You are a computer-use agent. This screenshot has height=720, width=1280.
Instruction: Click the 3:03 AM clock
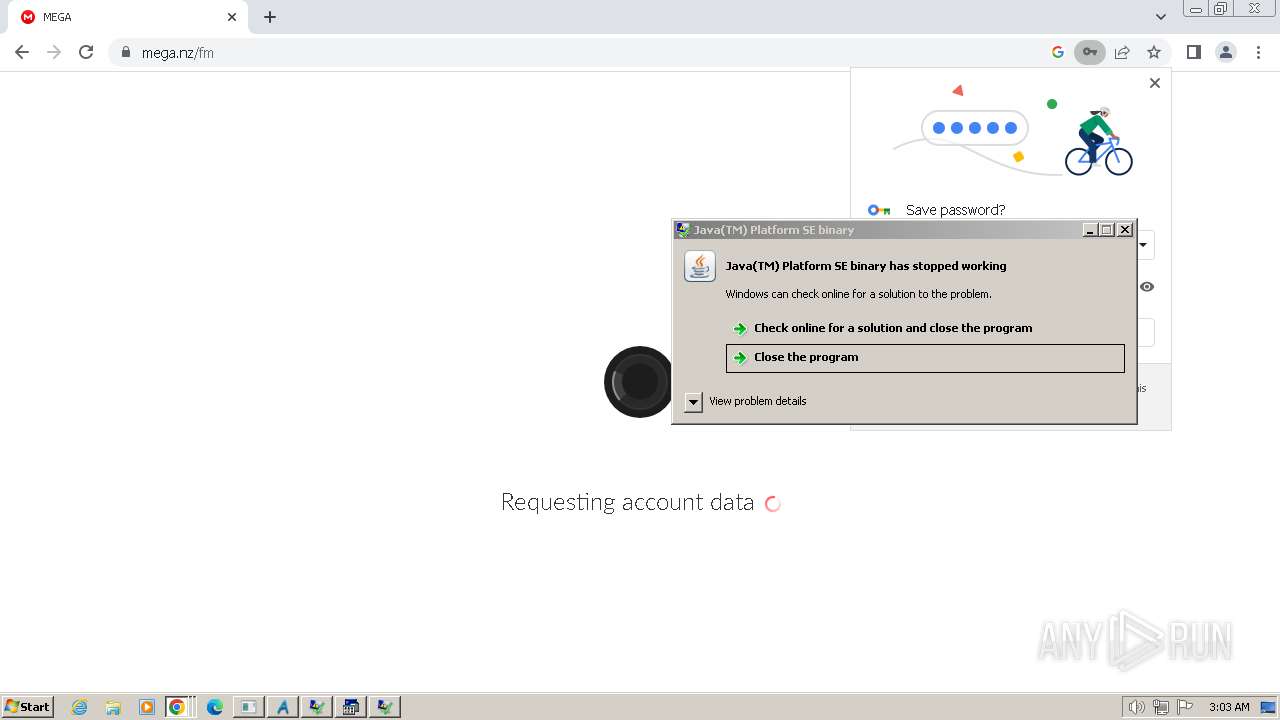pos(1229,707)
